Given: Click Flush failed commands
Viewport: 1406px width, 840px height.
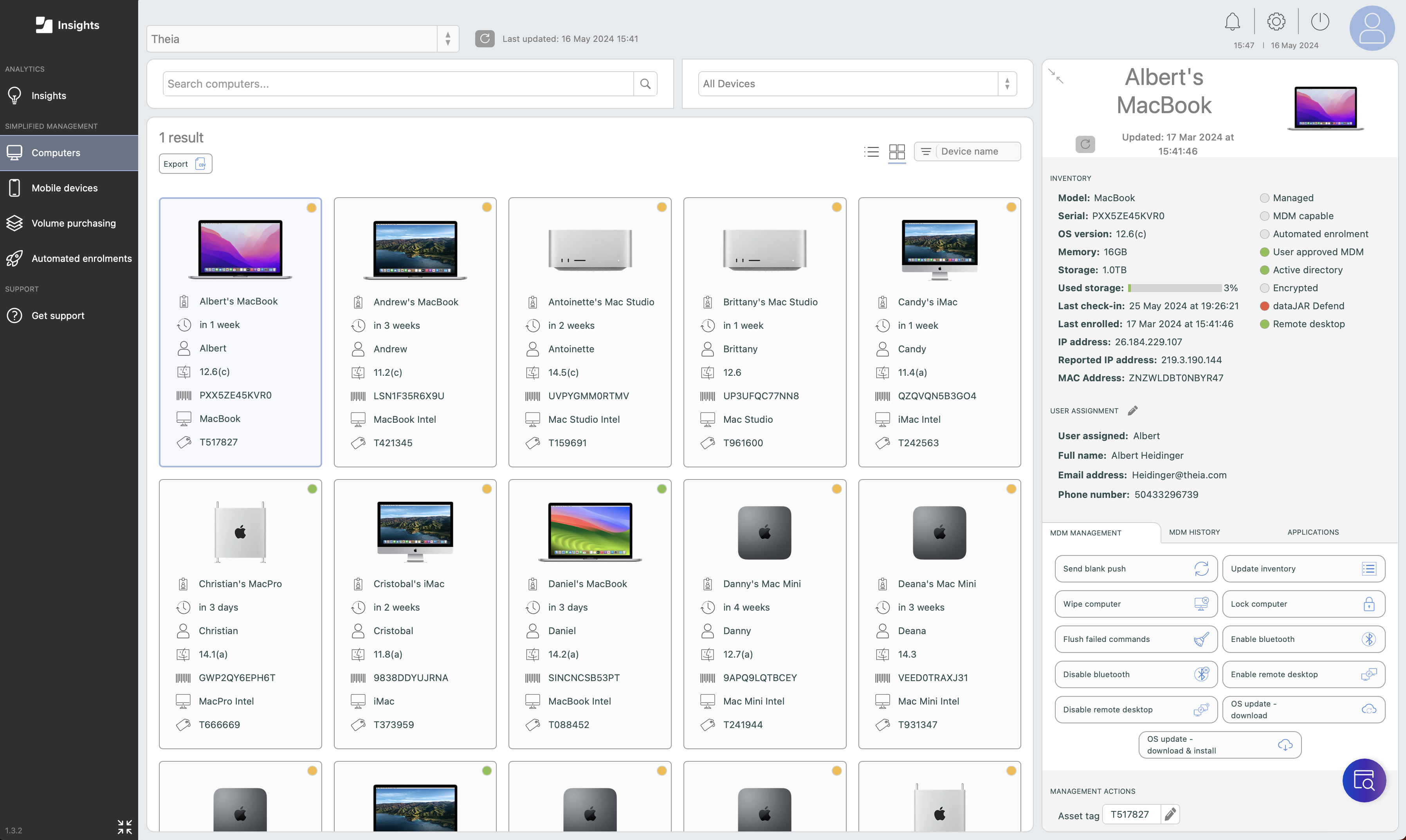Looking at the screenshot, I should click(1136, 639).
